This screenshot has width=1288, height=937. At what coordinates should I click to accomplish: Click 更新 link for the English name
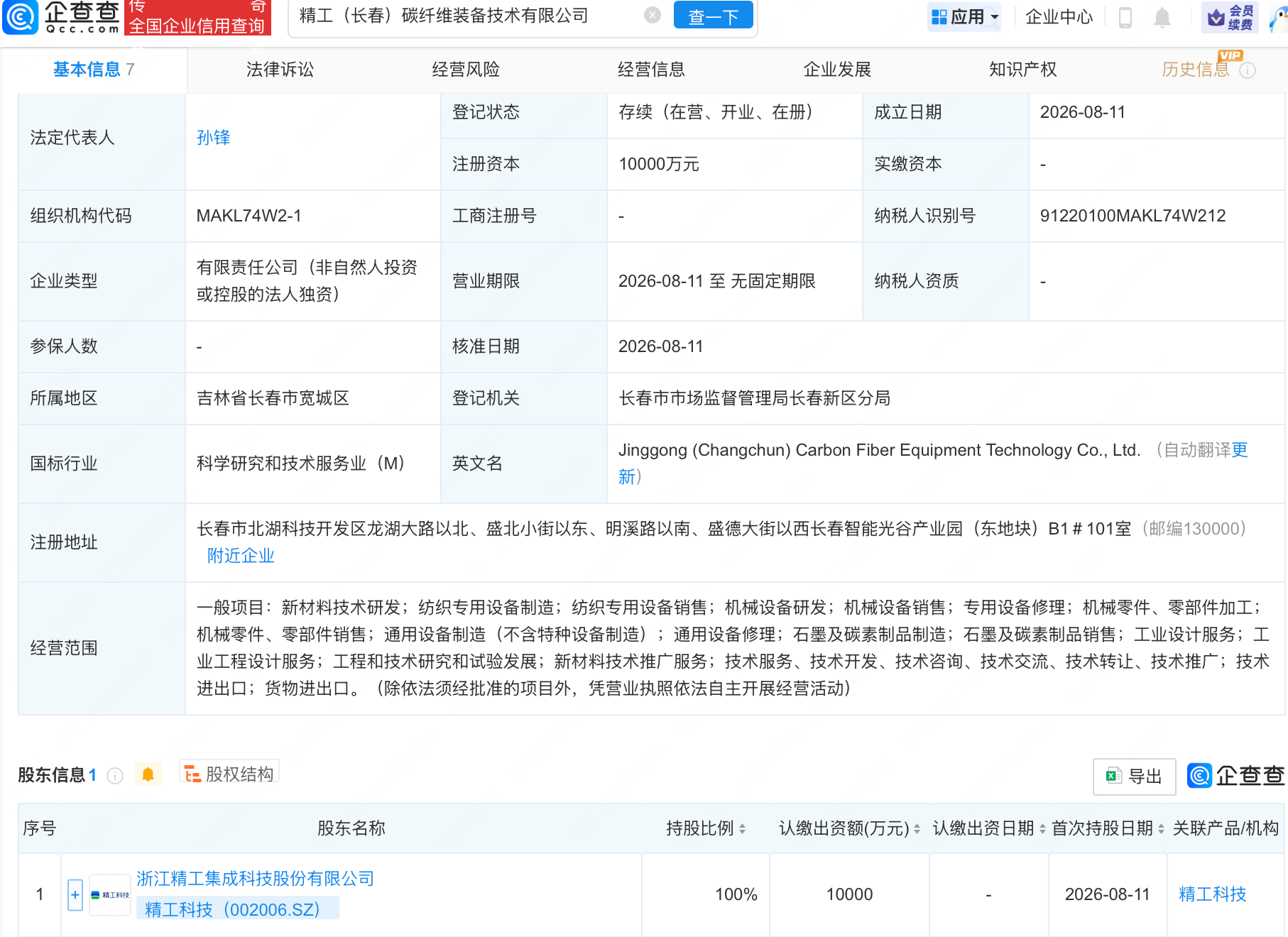point(1240,450)
